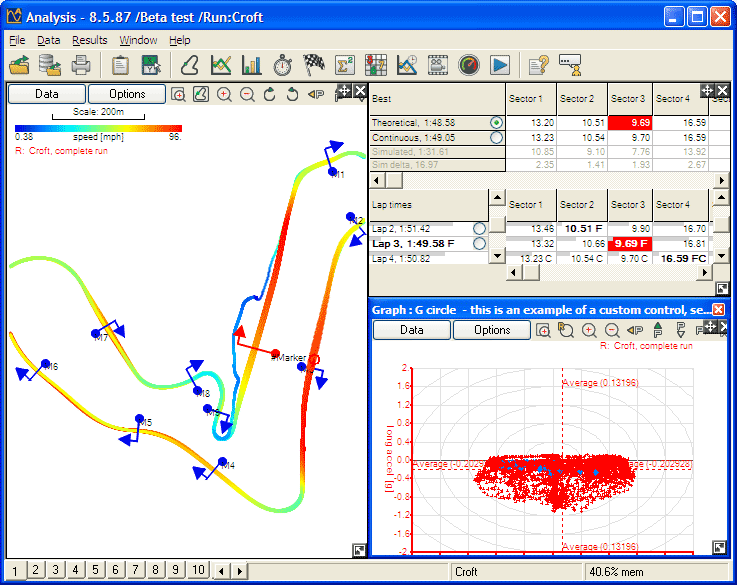The image size is (737, 585).
Task: Zoom out in the G circle graph
Action: pyautogui.click(x=611, y=330)
